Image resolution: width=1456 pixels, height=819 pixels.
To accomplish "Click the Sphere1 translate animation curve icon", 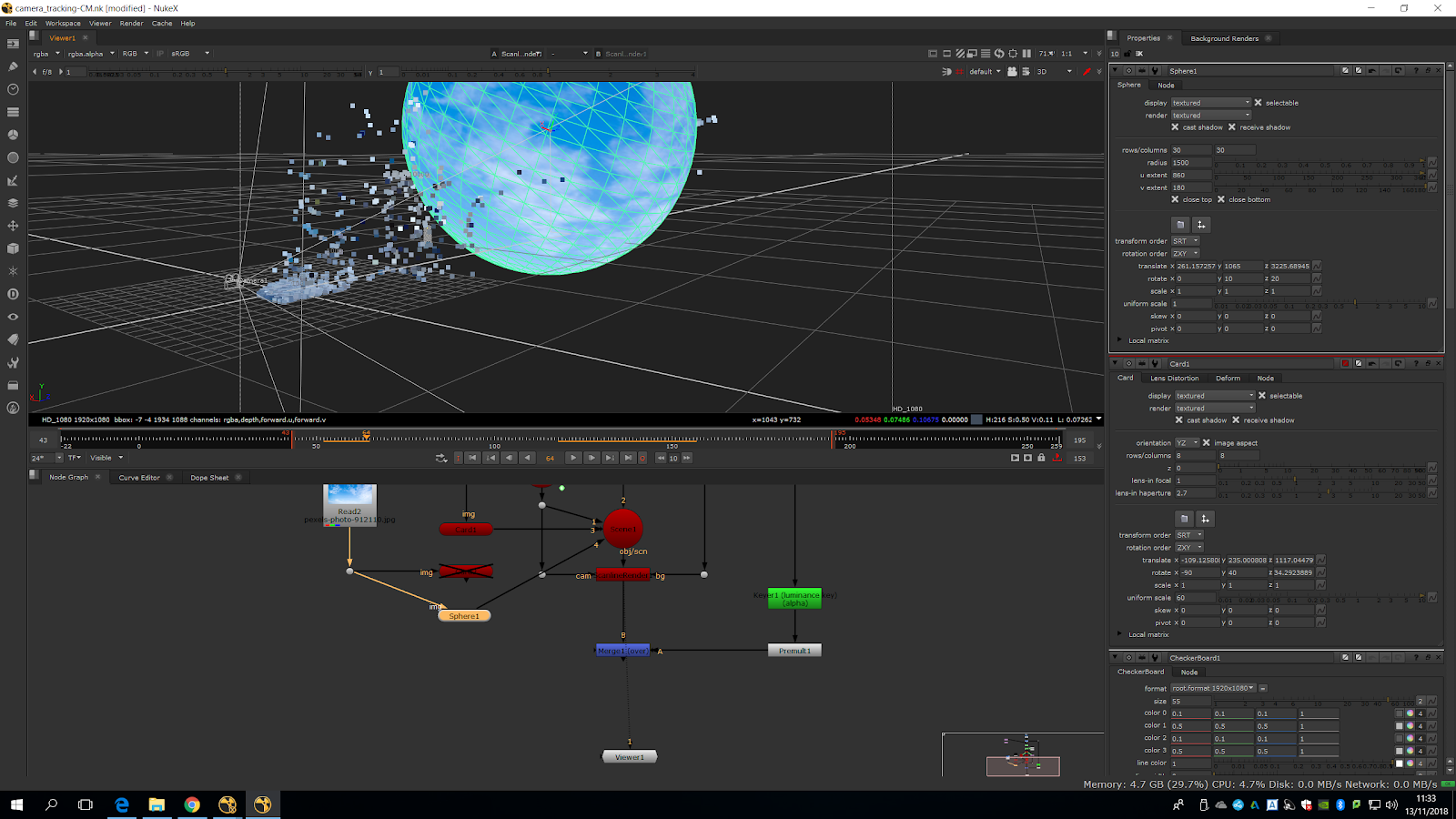I will point(1317,267).
